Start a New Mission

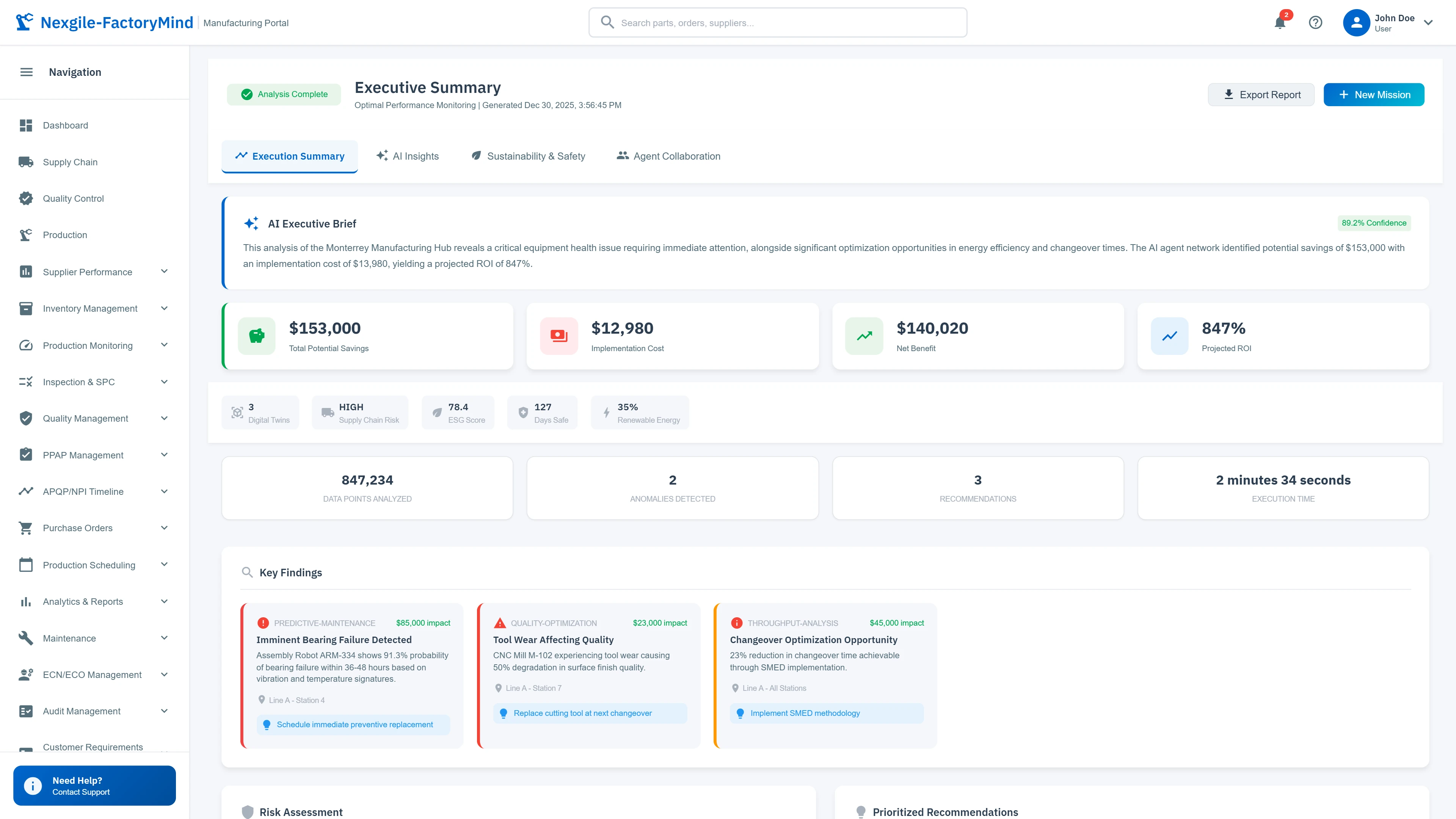tap(1373, 94)
